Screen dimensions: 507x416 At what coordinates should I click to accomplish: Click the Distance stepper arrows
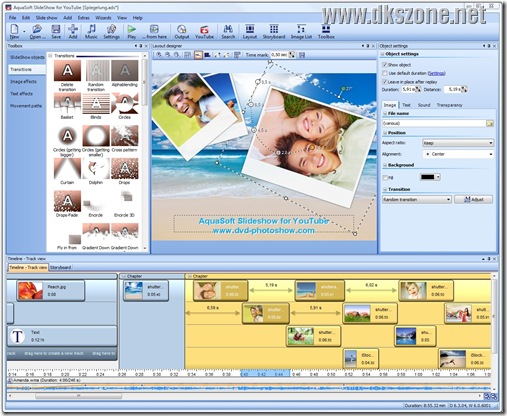tap(464, 89)
